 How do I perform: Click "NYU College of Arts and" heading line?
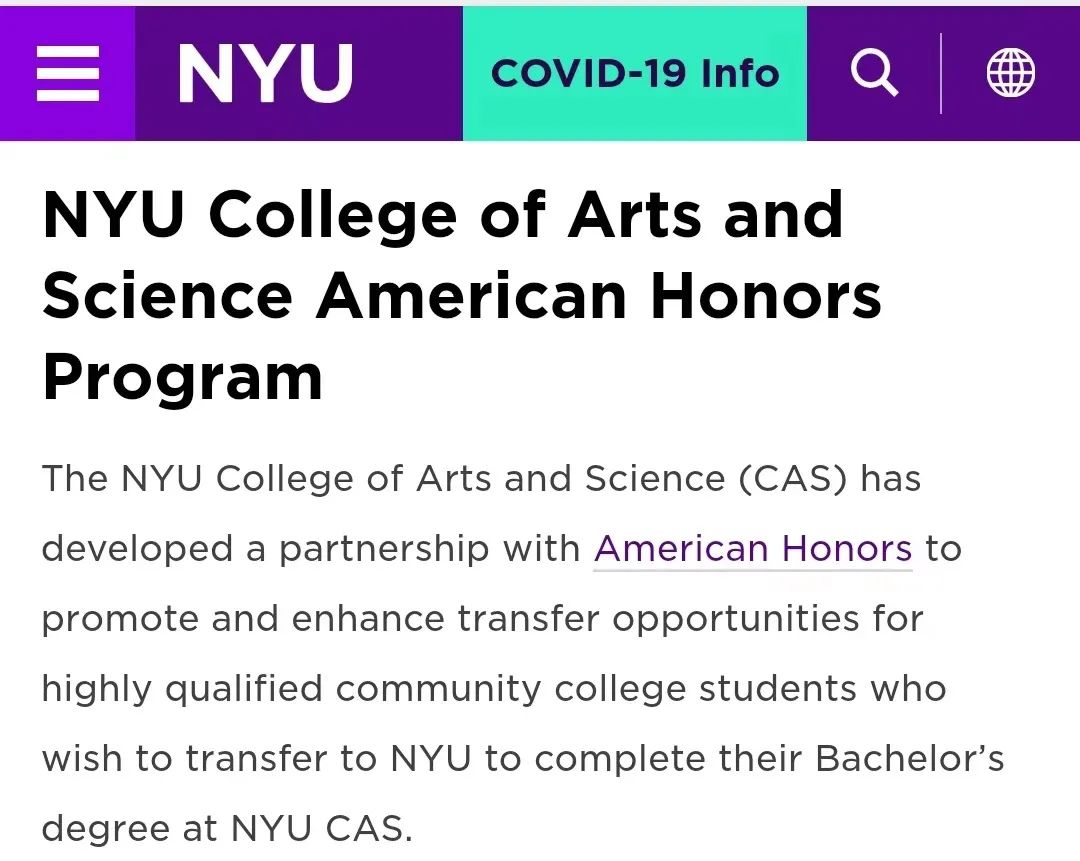443,214
